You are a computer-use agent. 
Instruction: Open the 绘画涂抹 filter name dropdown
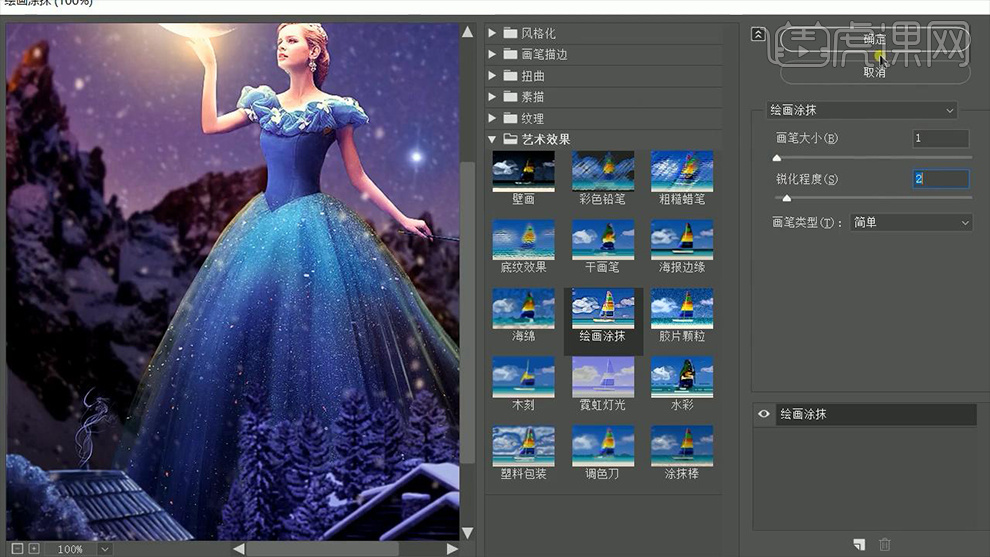click(861, 110)
